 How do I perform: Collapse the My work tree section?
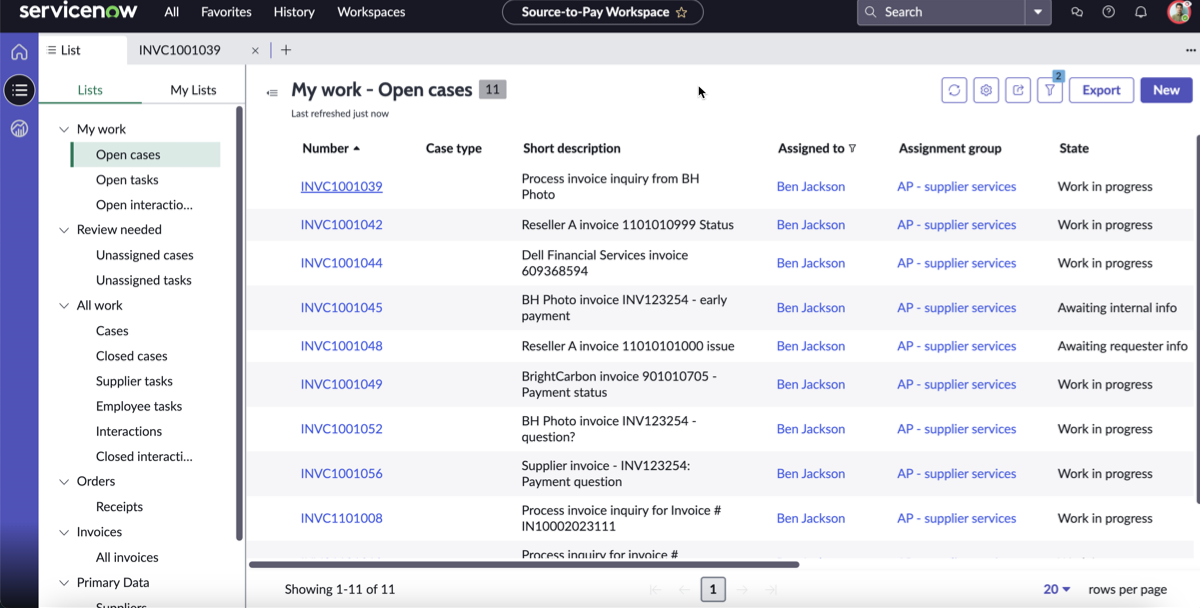[x=64, y=129]
